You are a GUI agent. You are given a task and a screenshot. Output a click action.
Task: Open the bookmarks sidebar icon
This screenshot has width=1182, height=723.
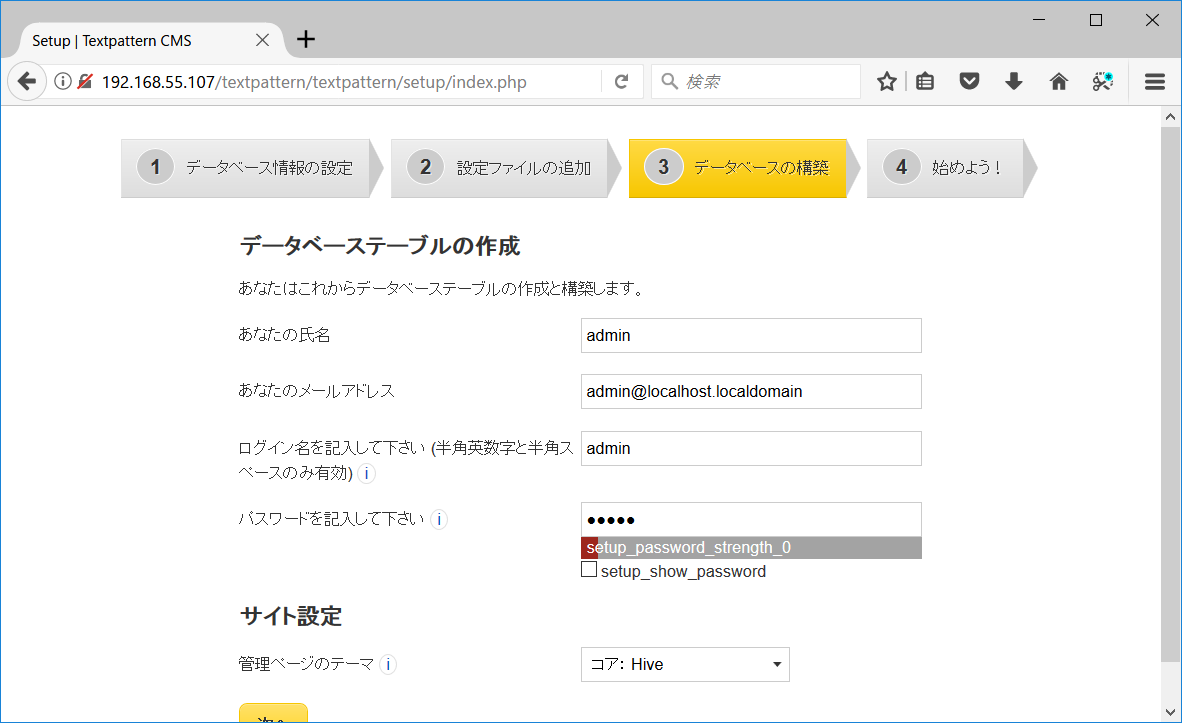click(x=924, y=81)
